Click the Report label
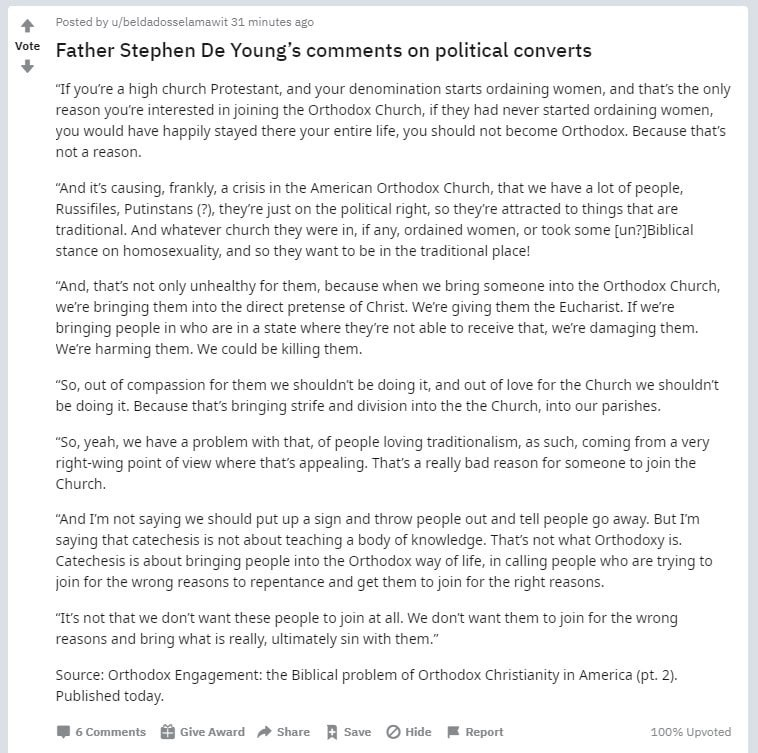Screen dimensions: 758x753 point(484,732)
